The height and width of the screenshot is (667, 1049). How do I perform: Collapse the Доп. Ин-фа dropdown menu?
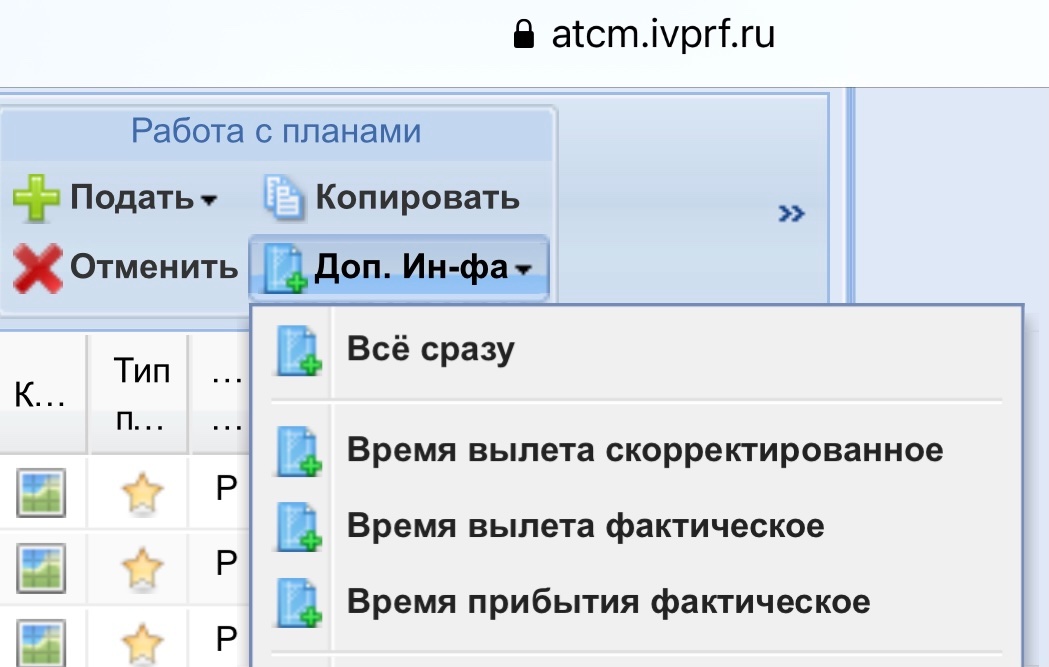[399, 267]
